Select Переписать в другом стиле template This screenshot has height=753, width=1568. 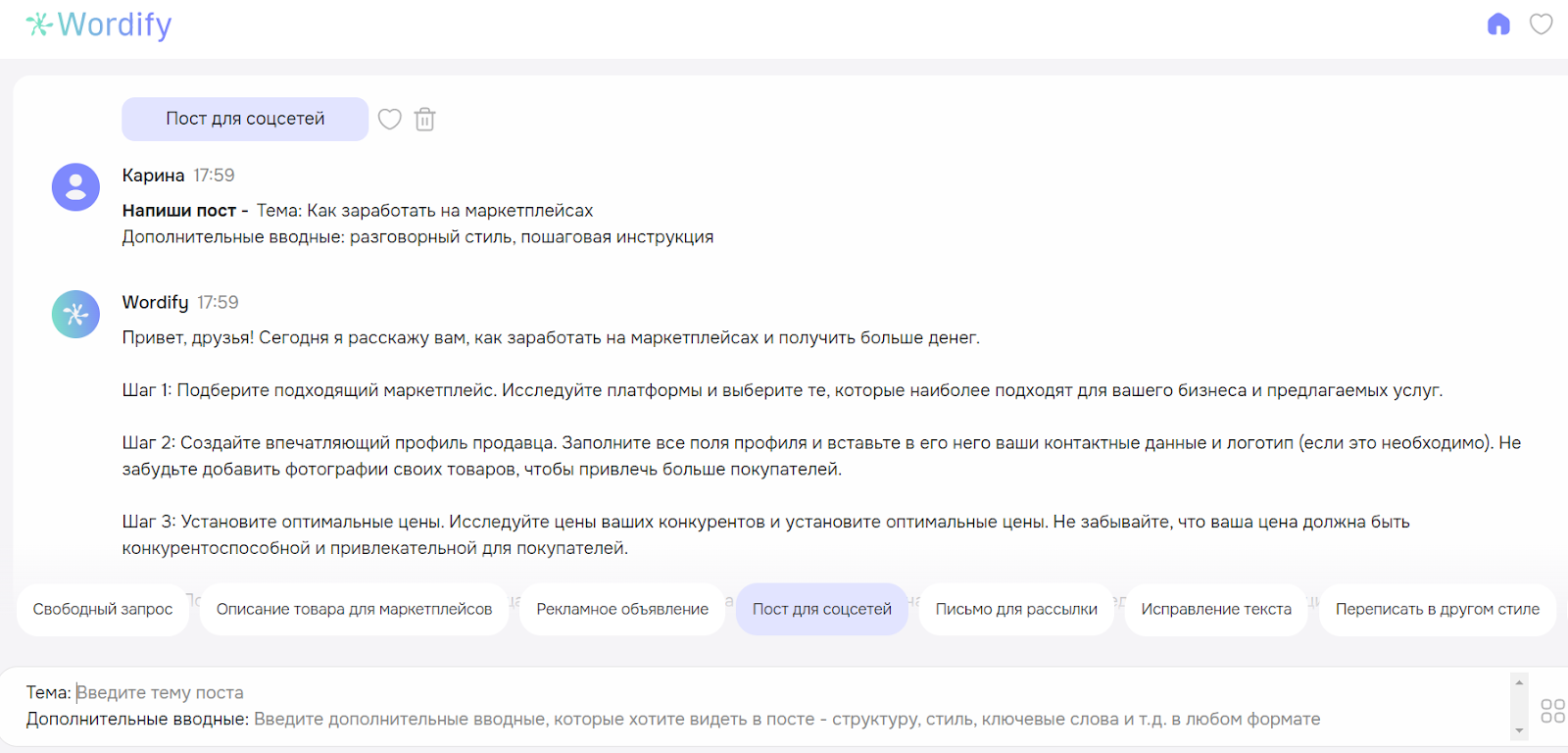point(1438,609)
